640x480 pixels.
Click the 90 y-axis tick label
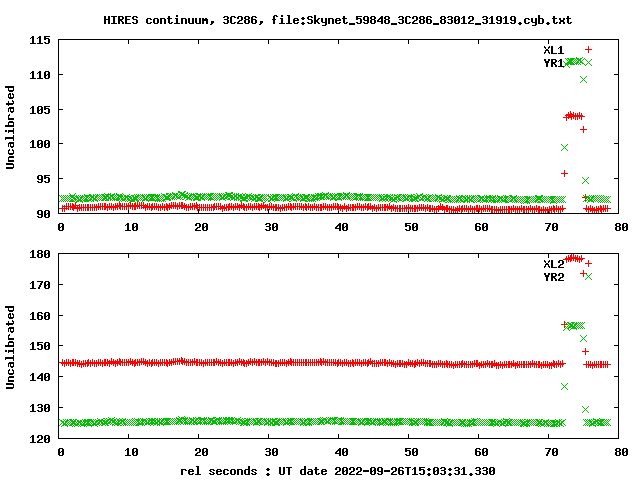44,213
